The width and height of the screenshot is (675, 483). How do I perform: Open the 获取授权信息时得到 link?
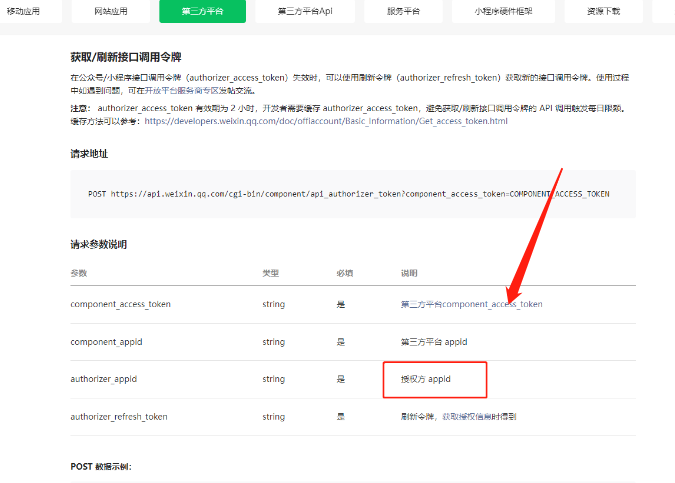point(479,417)
